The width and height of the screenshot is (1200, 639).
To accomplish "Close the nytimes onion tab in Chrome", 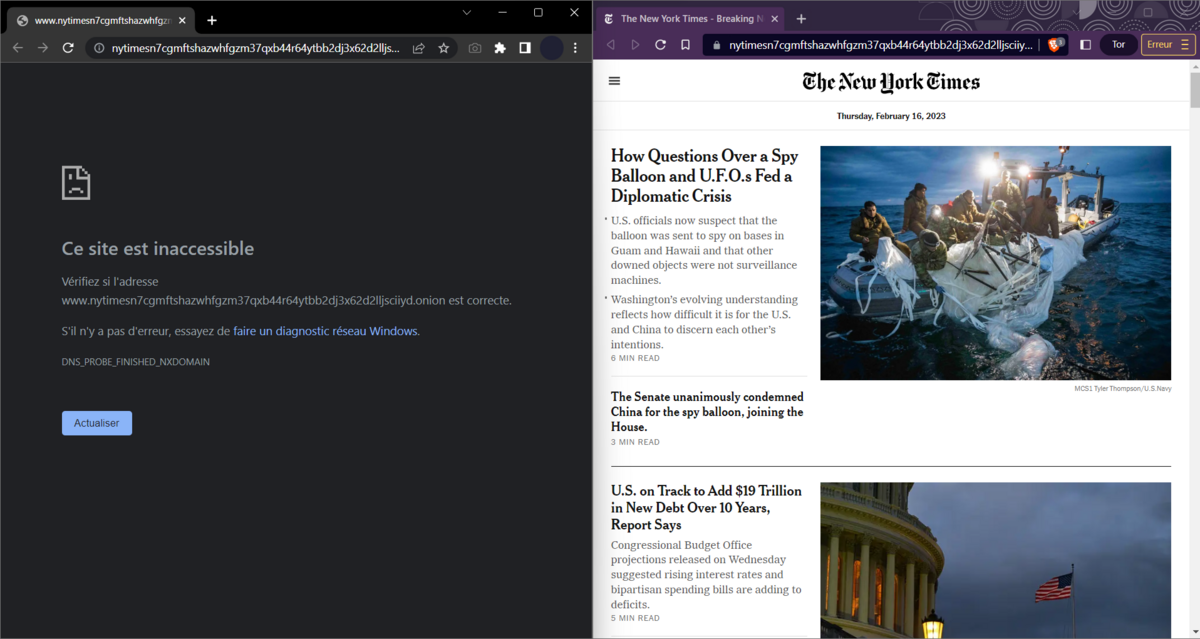I will (182, 20).
